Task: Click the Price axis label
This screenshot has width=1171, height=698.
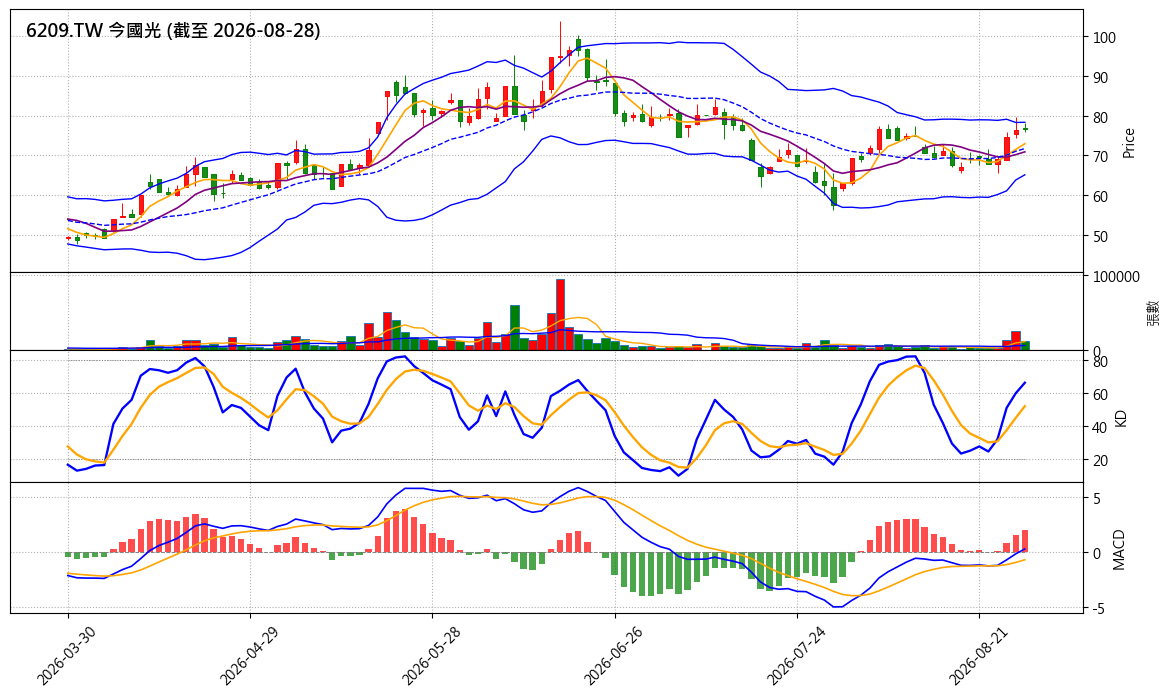Action: pos(1128,143)
